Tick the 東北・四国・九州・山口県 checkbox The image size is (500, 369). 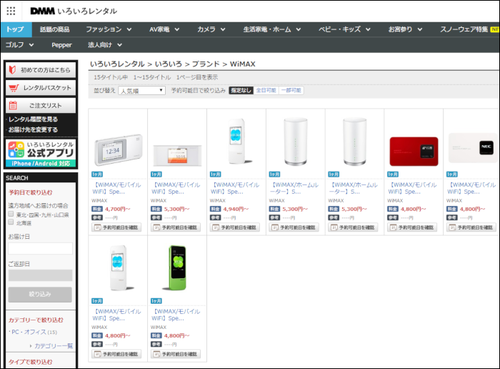(x=11, y=214)
